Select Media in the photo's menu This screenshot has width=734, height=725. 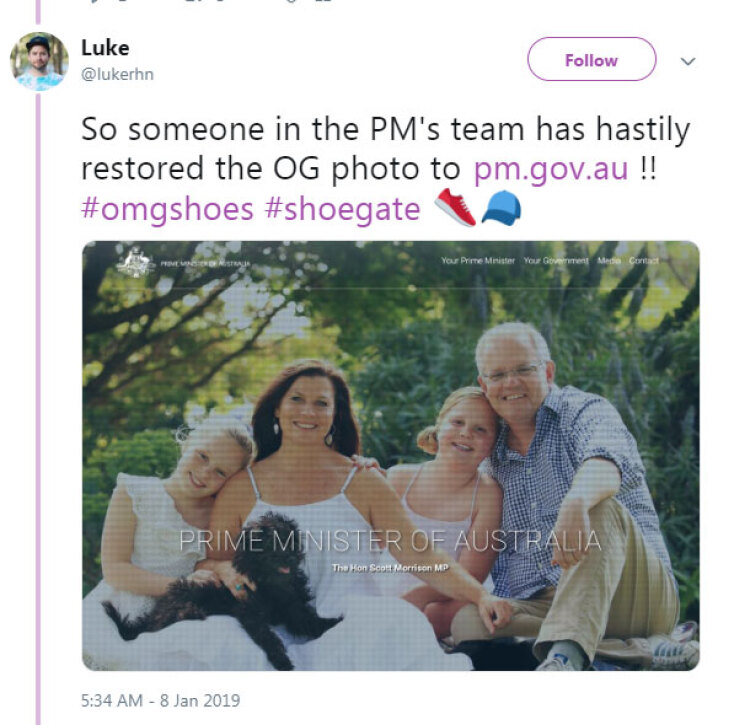tap(609, 261)
